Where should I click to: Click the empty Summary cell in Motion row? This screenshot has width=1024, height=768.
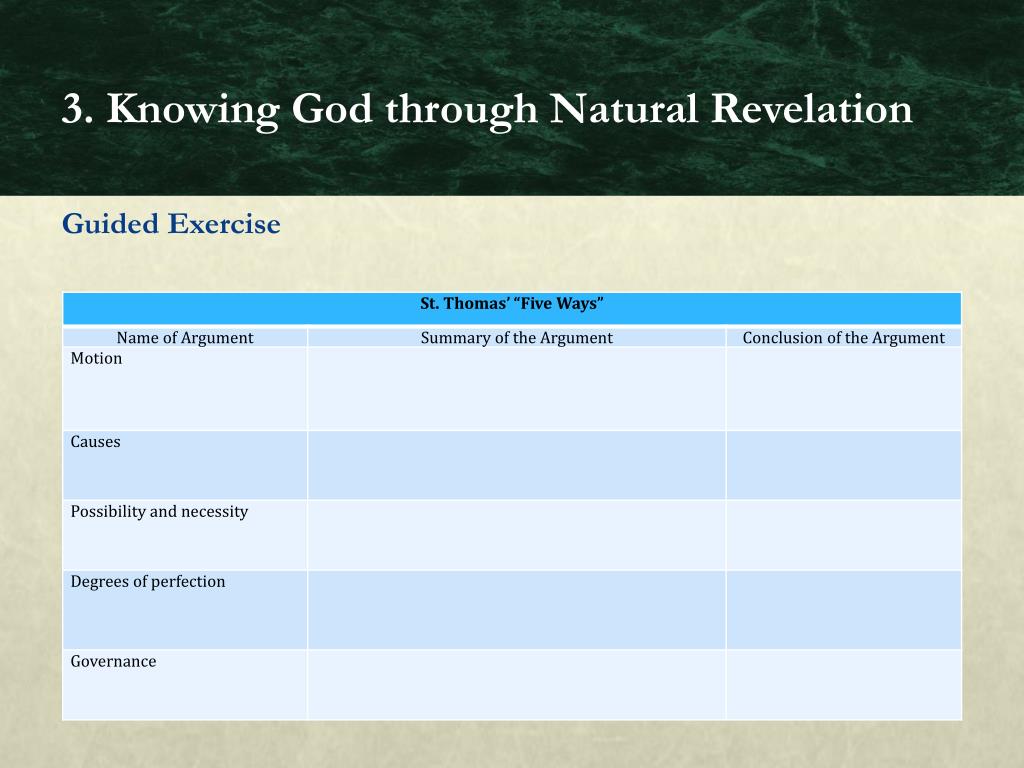517,389
